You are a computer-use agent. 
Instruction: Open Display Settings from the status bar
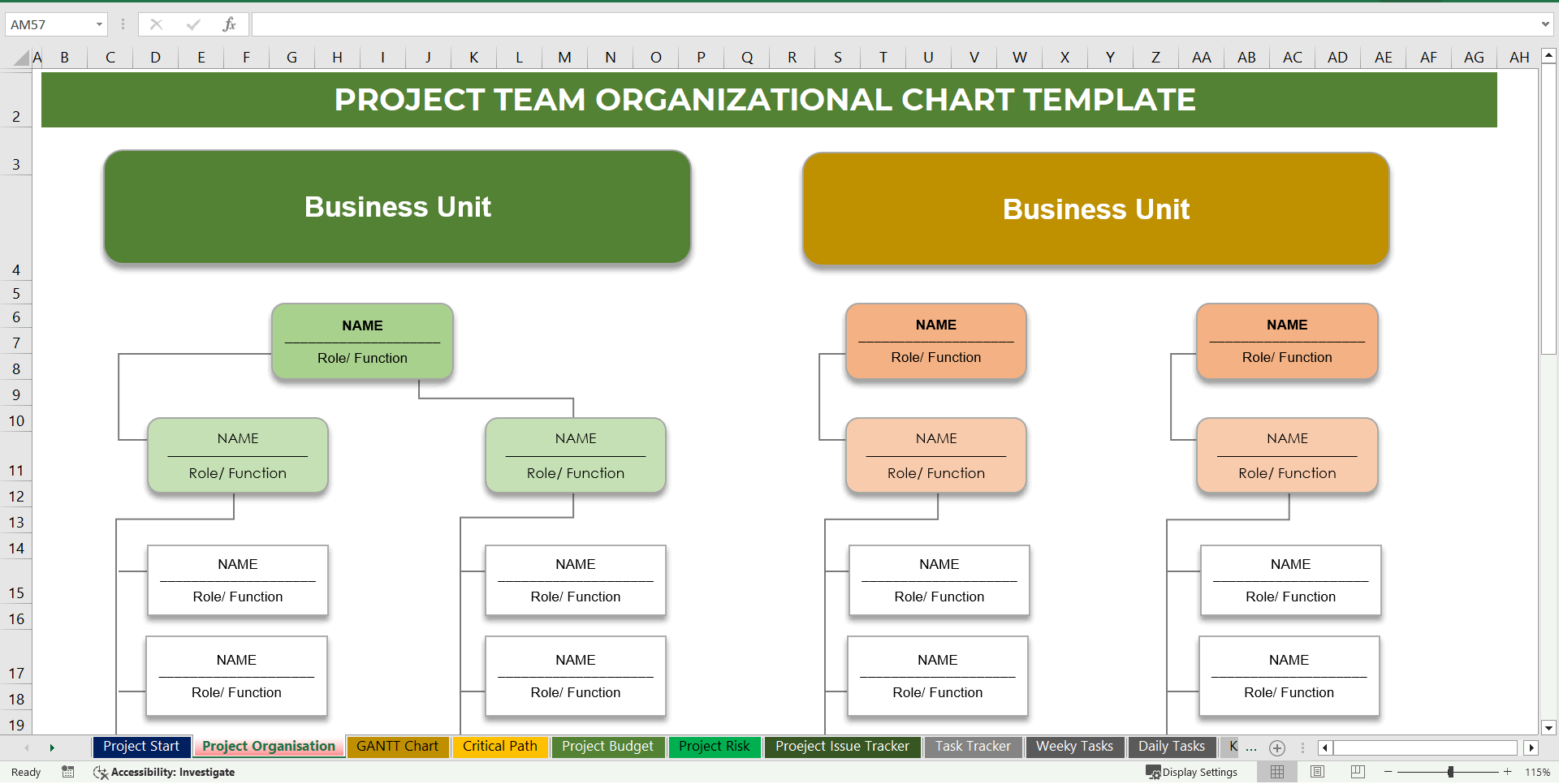1191,772
